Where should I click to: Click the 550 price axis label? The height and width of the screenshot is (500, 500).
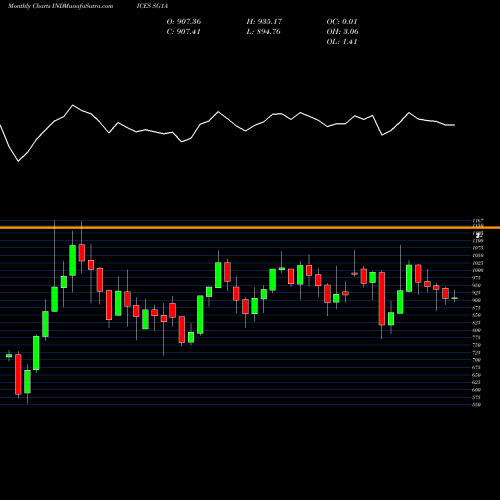click(477, 405)
